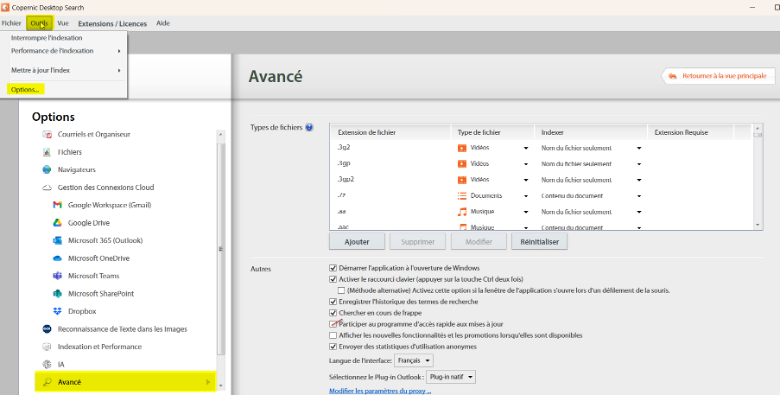Screen dimensions: 780x395
Task: Click the Copernic Desktop Search title bar icon
Action: tap(5, 7)
